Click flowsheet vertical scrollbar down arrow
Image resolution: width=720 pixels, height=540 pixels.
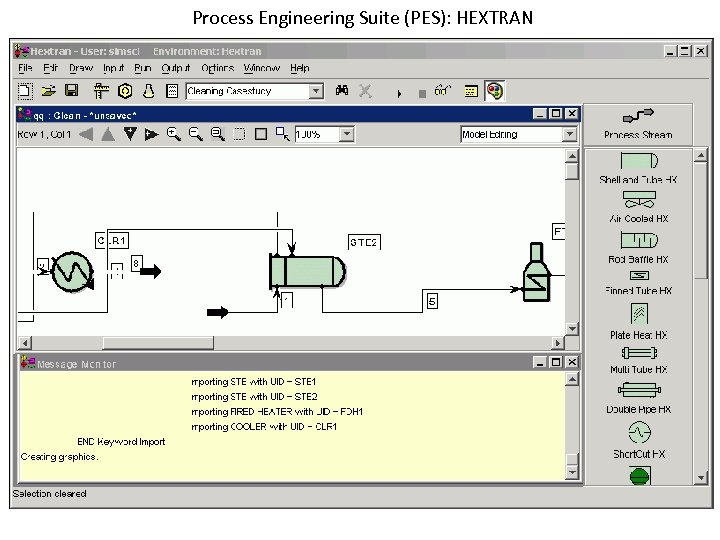[572, 328]
